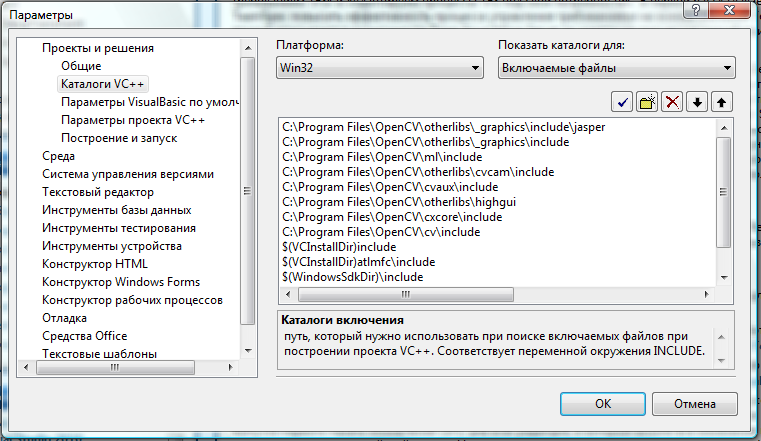Open Конструктор Windows Forms category
The width and height of the screenshot is (761, 441).
(x=121, y=282)
